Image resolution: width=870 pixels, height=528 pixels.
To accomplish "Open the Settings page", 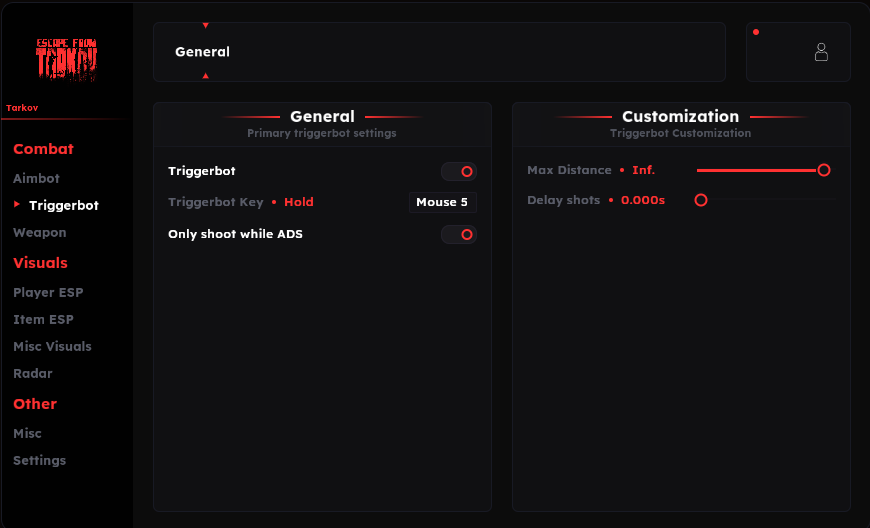I will pos(39,460).
